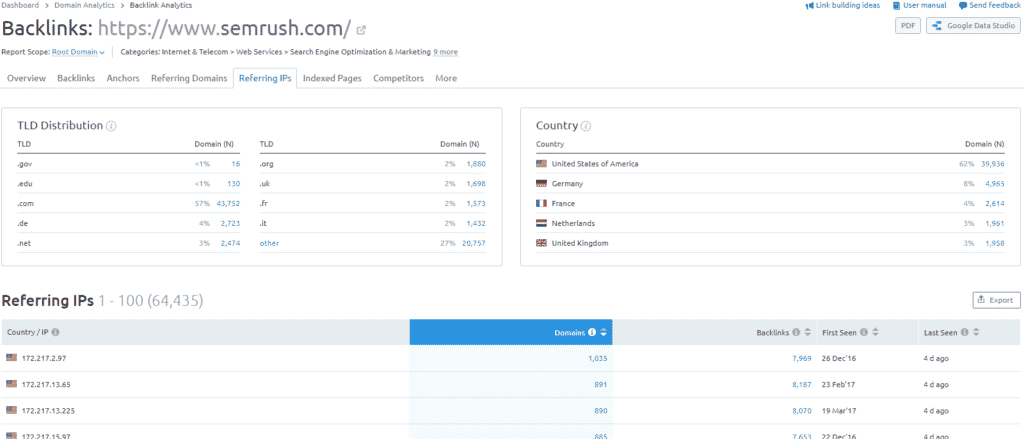
Task: Click the United Kingdom flag icon
Action: click(541, 243)
